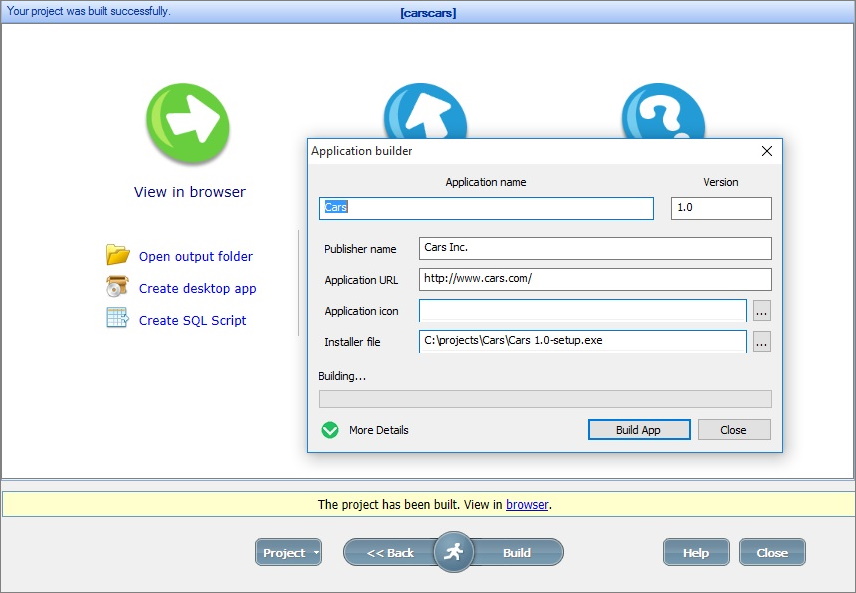Click the green View in browser arrow icon
The height and width of the screenshot is (593, 856).
click(x=188, y=124)
